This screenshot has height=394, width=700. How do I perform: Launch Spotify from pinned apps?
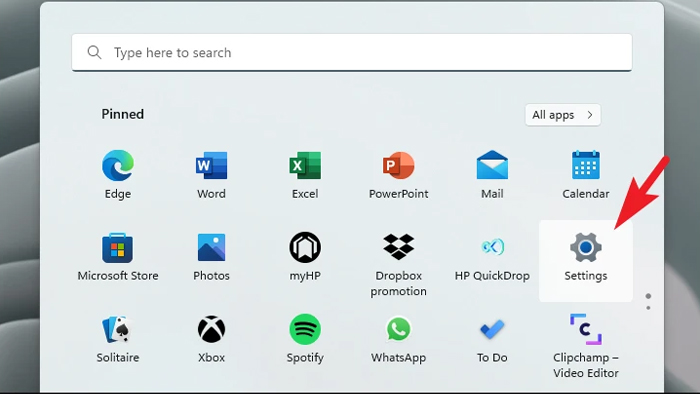point(305,339)
